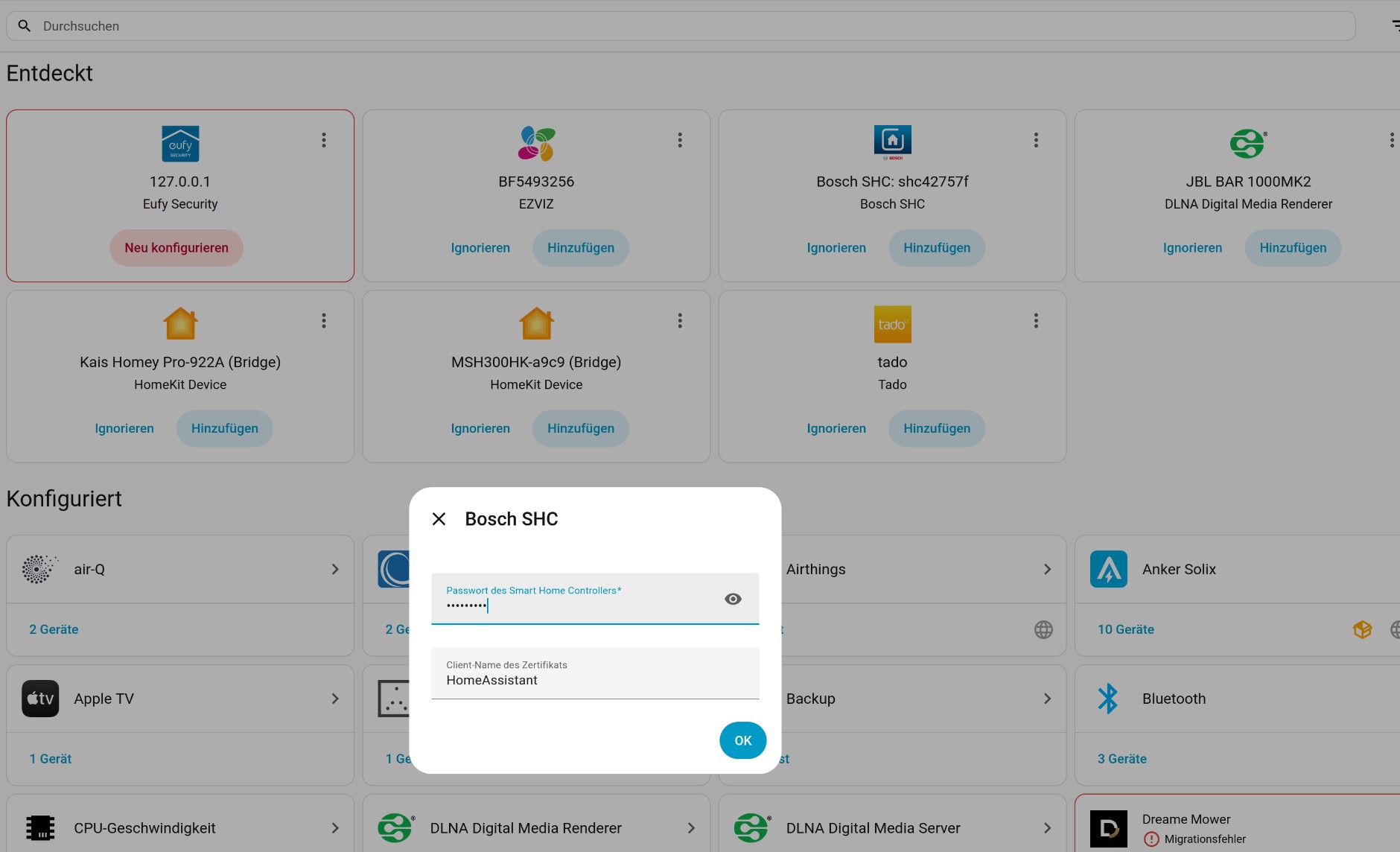Show the Smart Home Controller password

[x=733, y=599]
